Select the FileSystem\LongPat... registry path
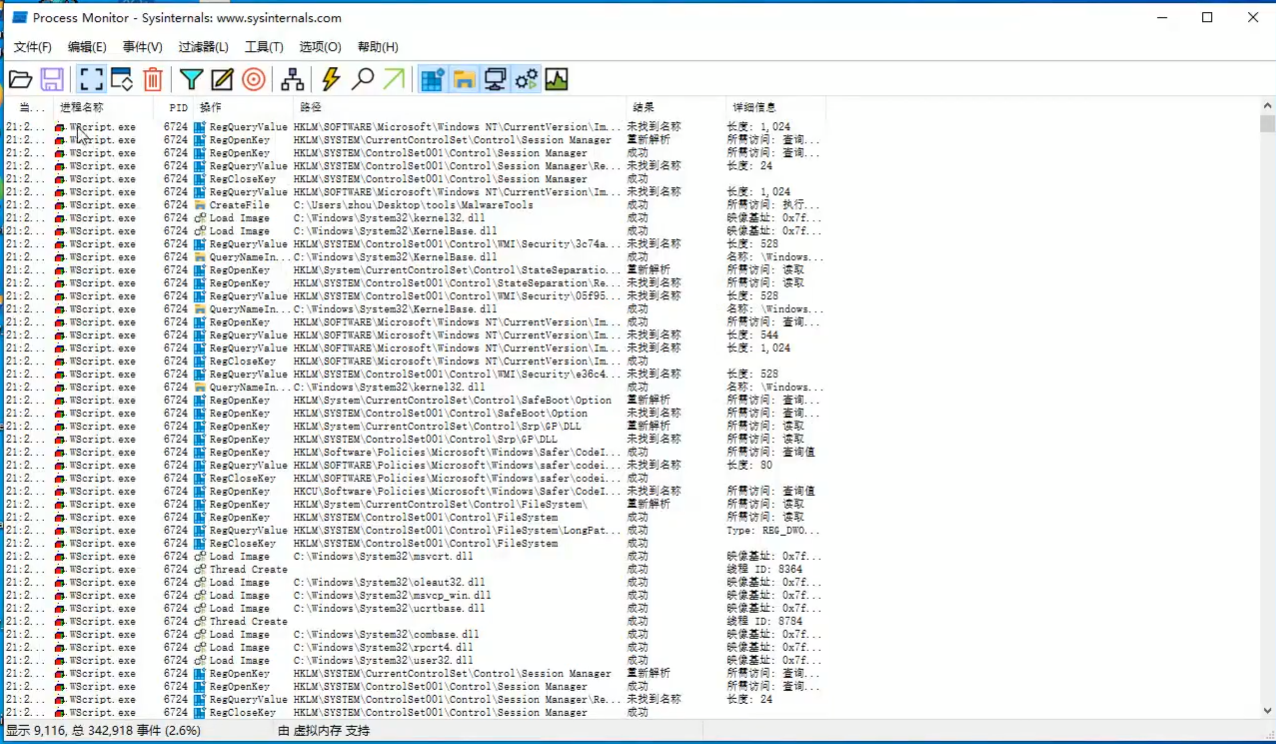Viewport: 1276px width, 744px height. (457, 530)
